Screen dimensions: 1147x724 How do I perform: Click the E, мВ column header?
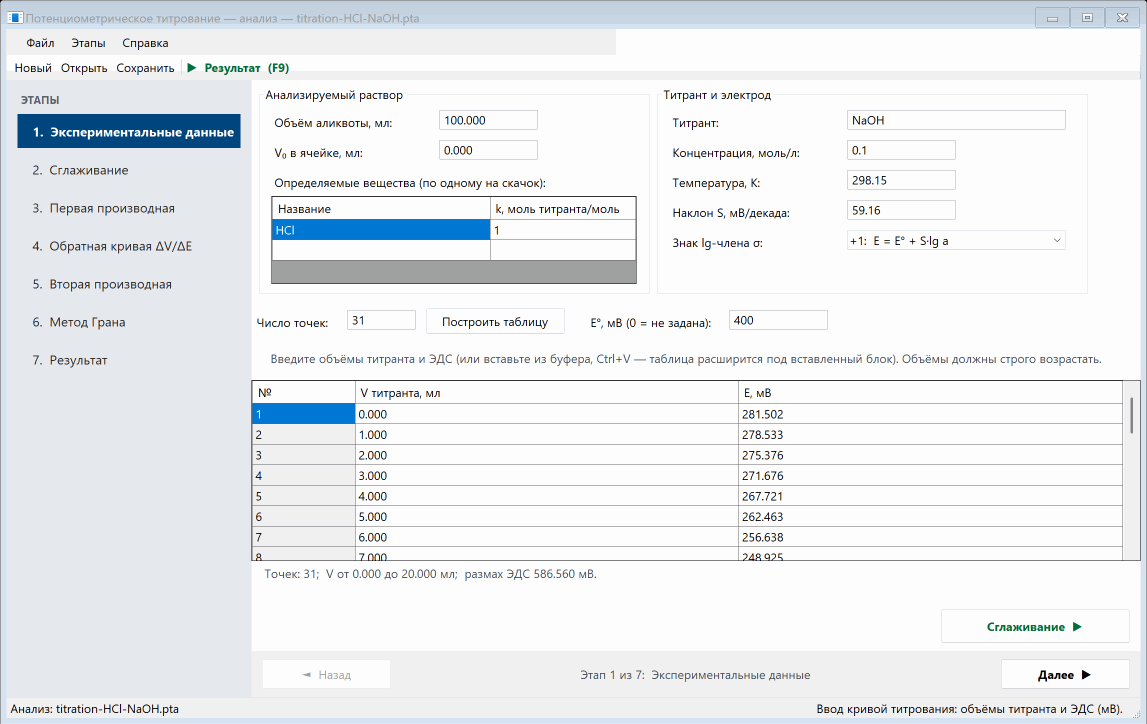[x=930, y=393]
